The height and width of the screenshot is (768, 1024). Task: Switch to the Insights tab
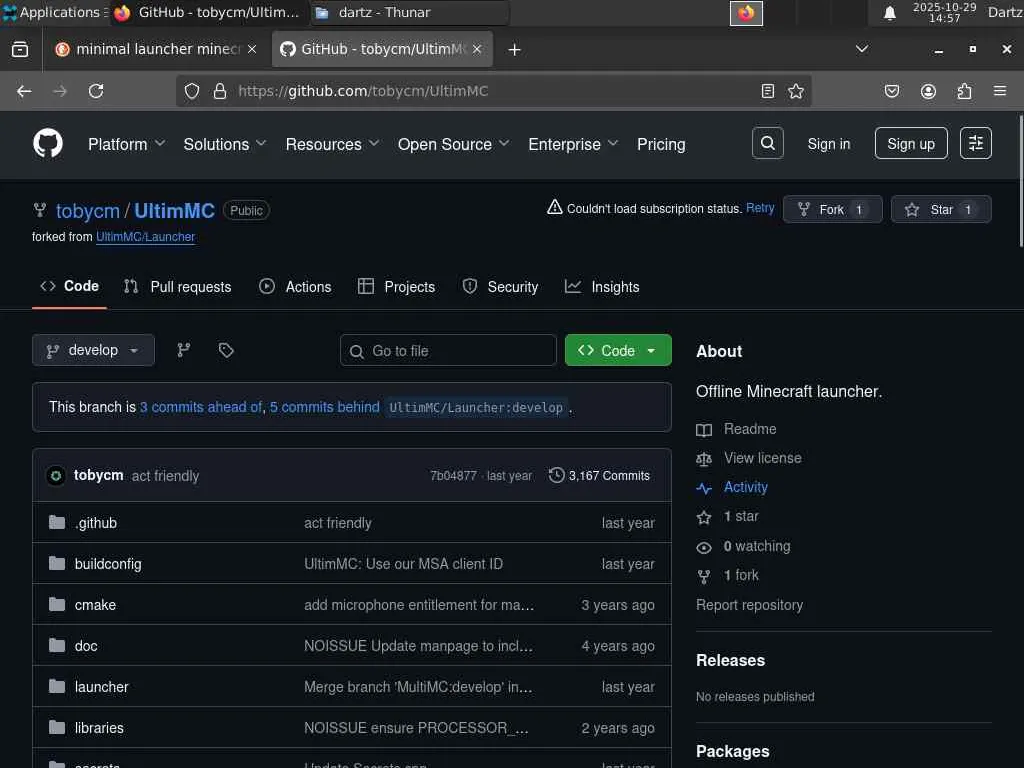602,287
